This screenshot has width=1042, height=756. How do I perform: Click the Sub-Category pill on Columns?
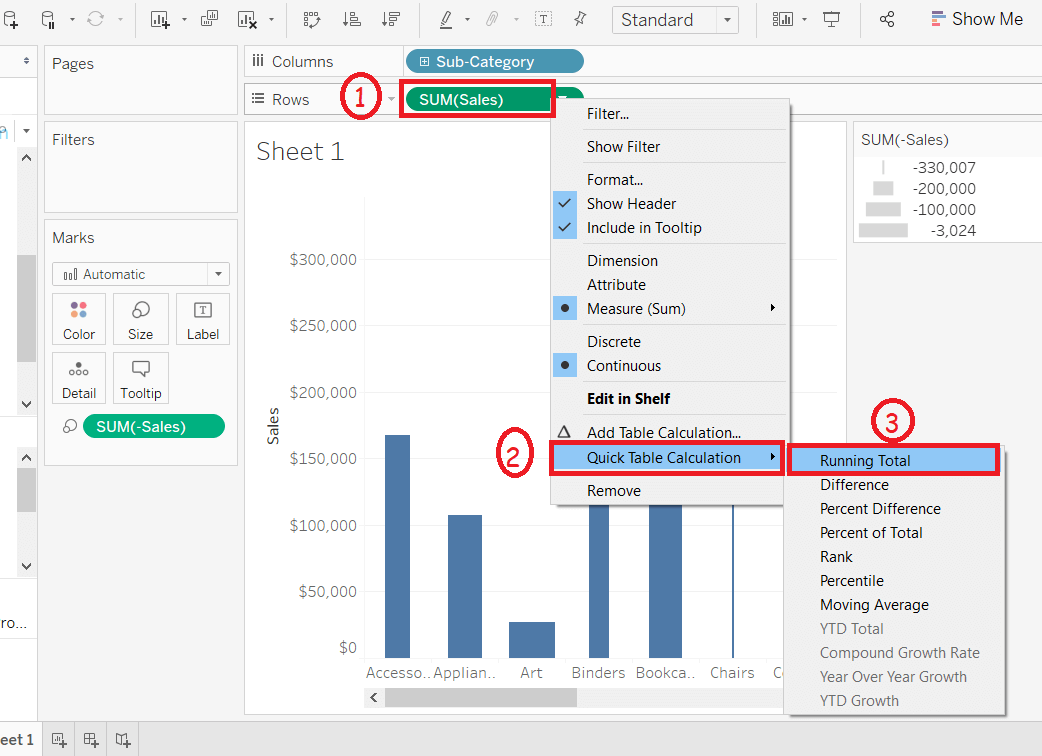pyautogui.click(x=494, y=61)
